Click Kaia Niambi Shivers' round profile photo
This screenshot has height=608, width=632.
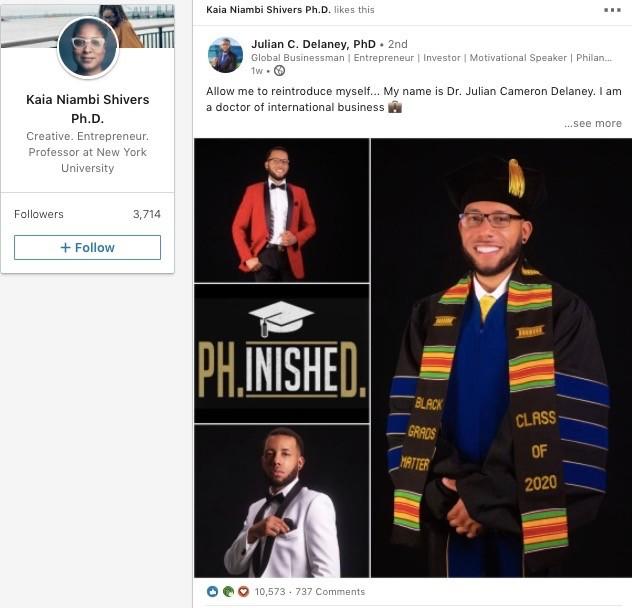click(88, 47)
